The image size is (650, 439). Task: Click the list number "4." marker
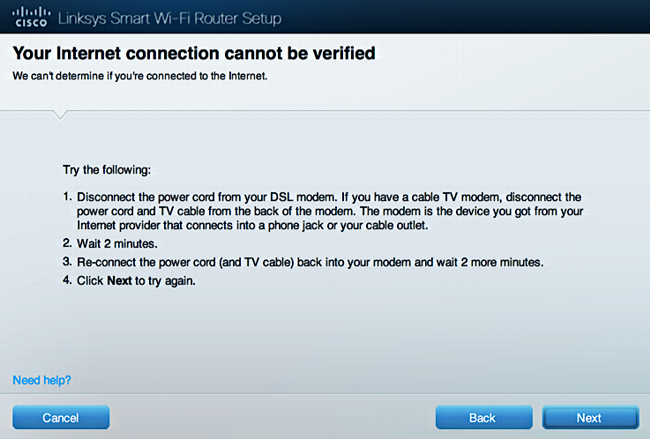68,280
